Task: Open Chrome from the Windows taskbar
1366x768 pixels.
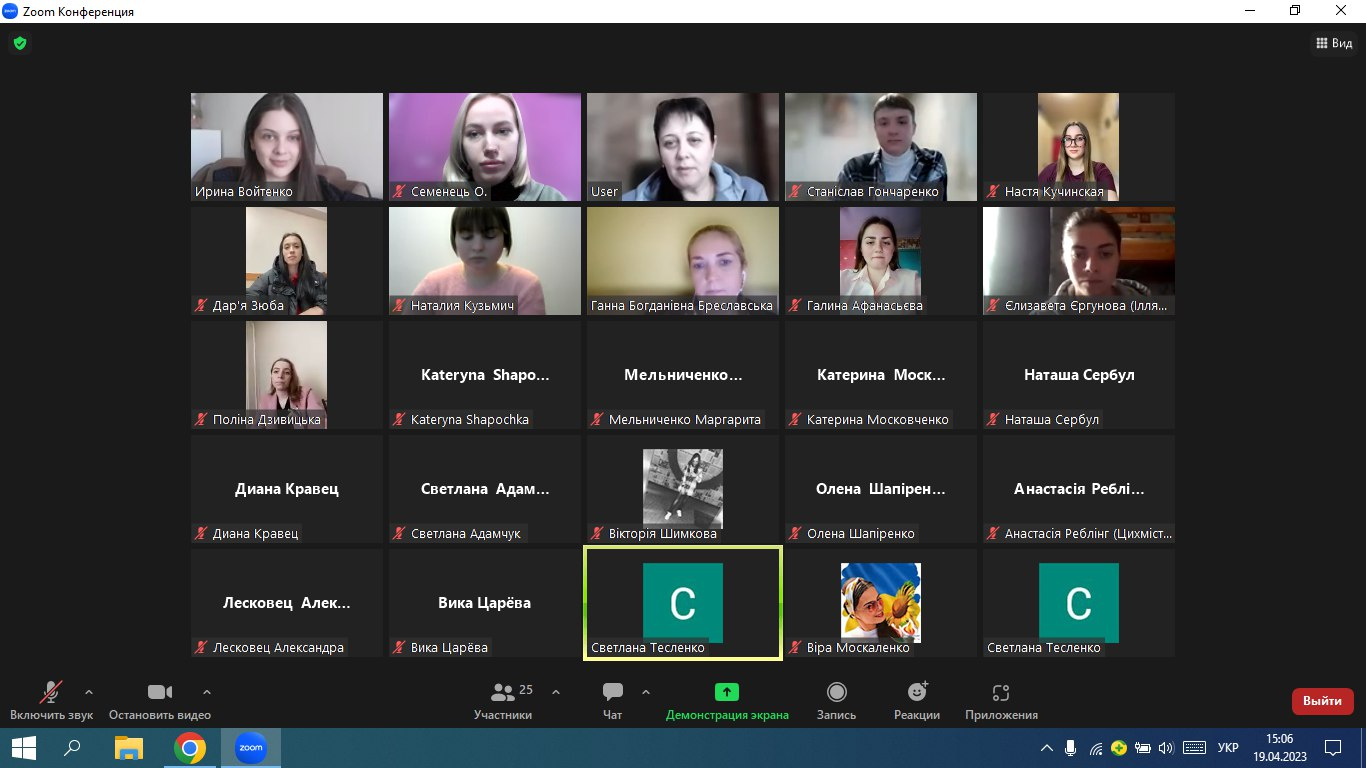Action: tap(190, 747)
